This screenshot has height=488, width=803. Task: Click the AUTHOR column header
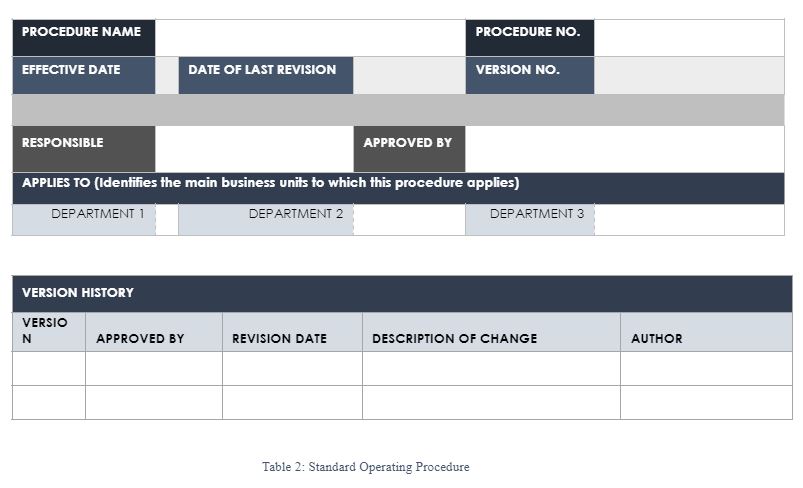[706, 332]
